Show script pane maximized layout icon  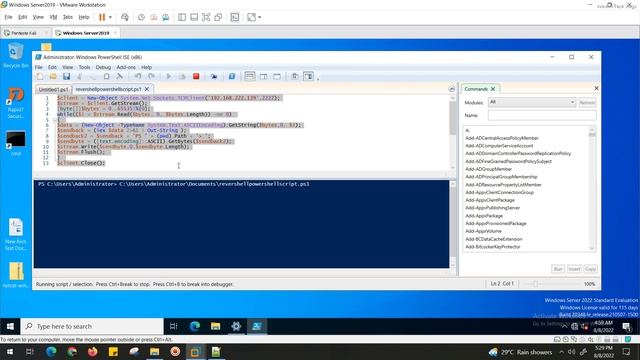click(x=277, y=76)
